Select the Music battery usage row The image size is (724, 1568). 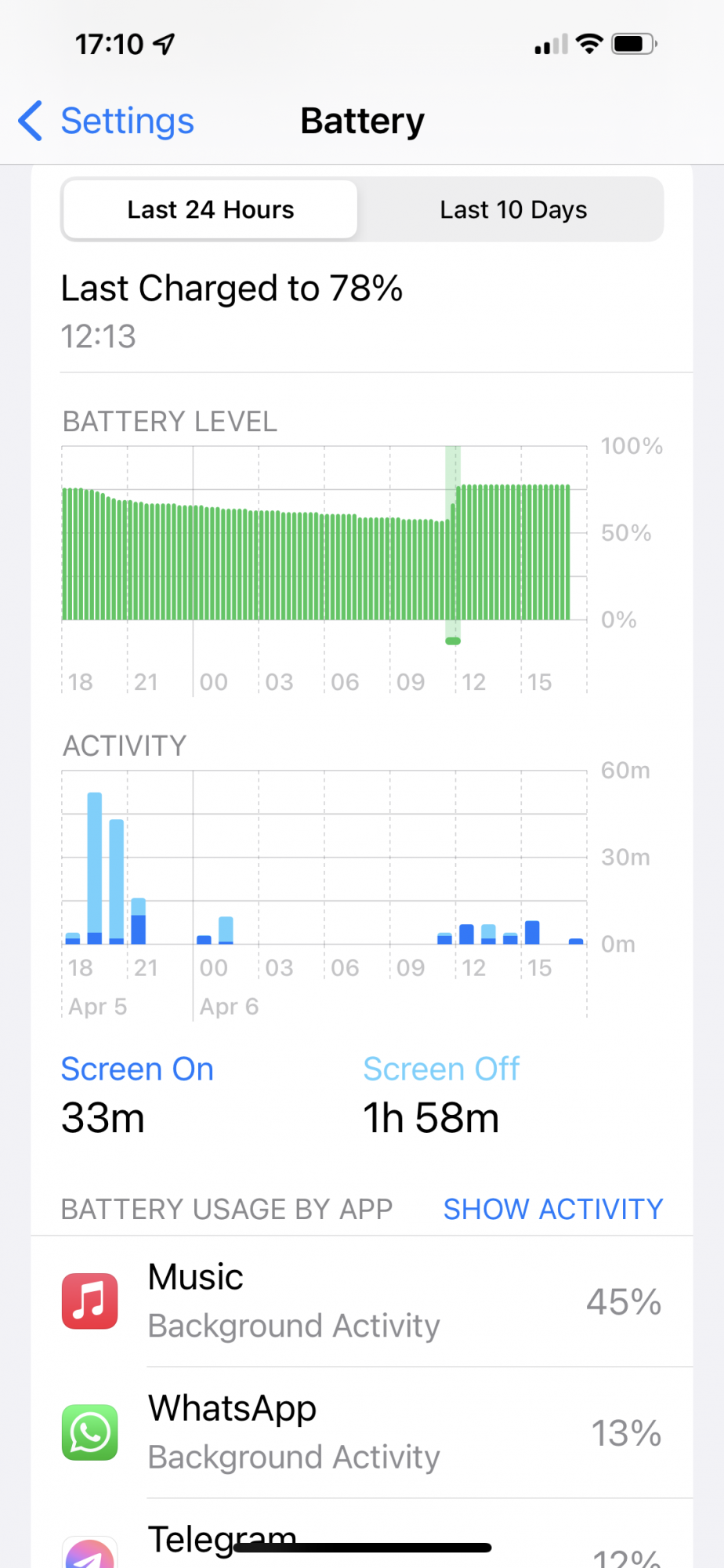[362, 1301]
